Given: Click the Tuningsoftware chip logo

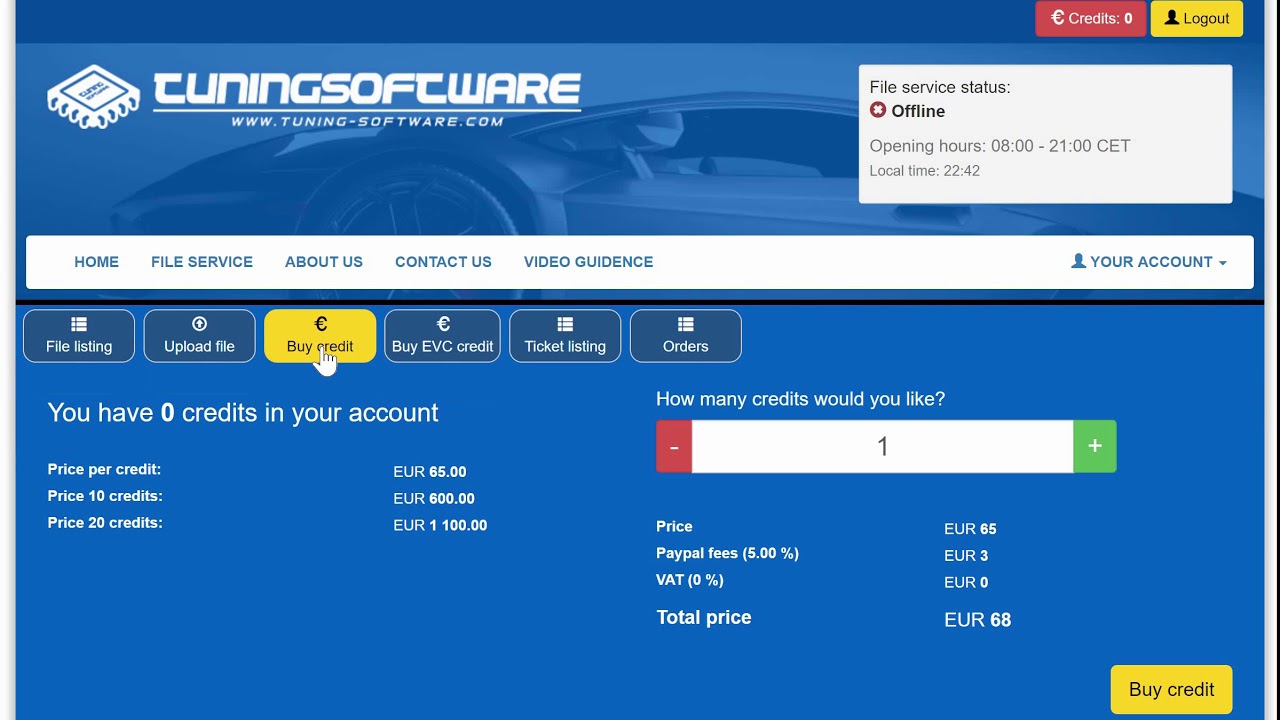Looking at the screenshot, I should 94,96.
